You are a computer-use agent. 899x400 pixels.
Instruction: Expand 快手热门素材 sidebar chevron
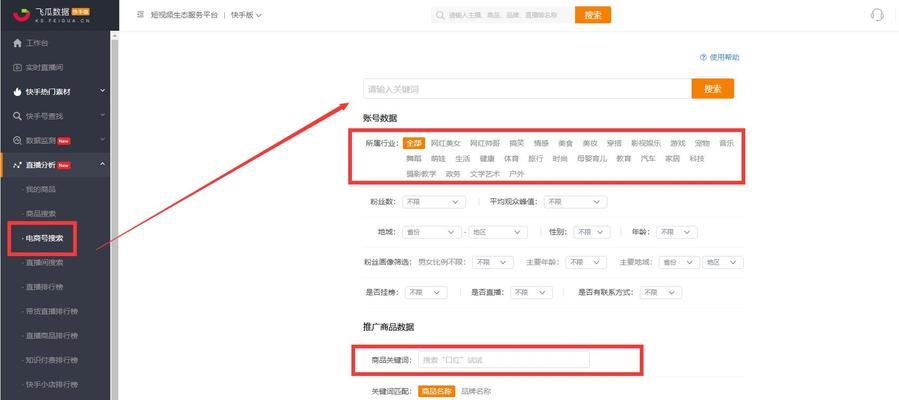point(103,91)
